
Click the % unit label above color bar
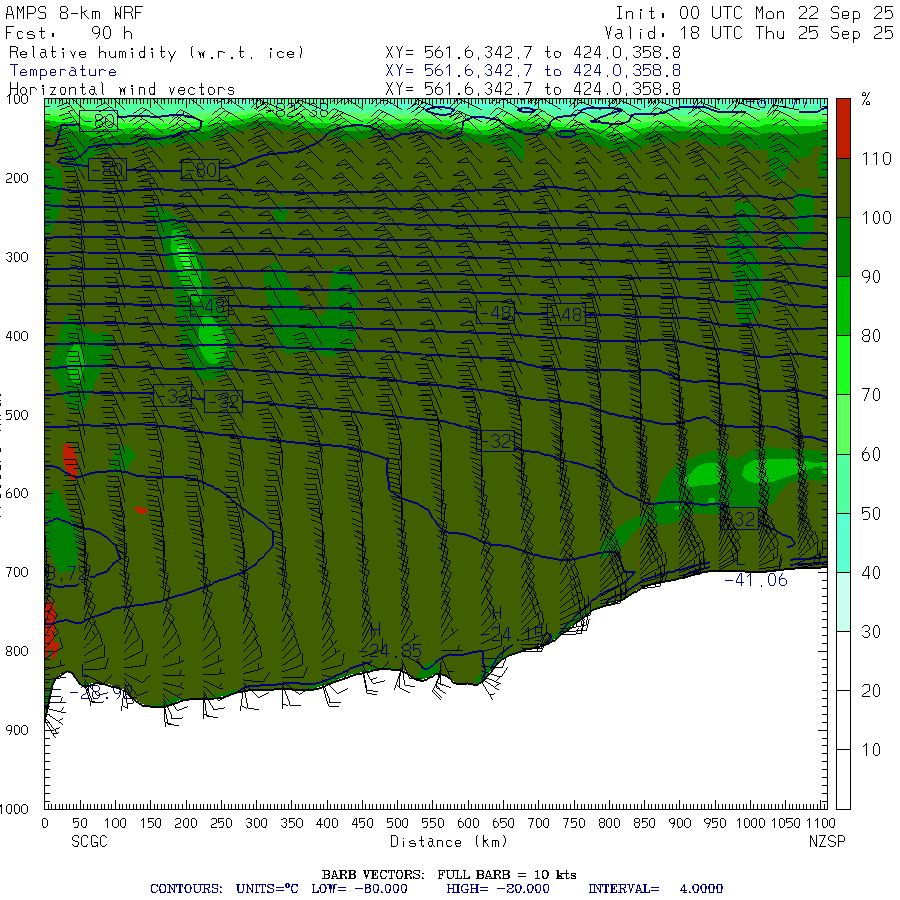[866, 100]
